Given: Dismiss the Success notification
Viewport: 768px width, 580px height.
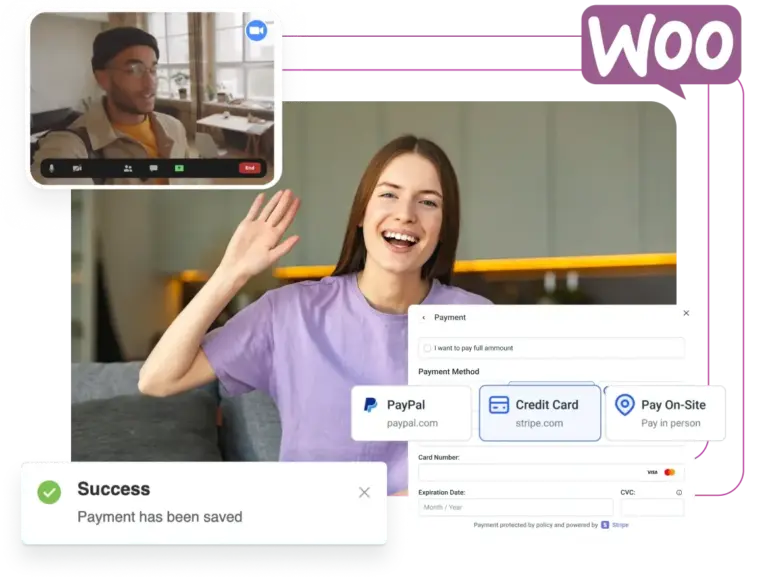Looking at the screenshot, I should point(364,492).
